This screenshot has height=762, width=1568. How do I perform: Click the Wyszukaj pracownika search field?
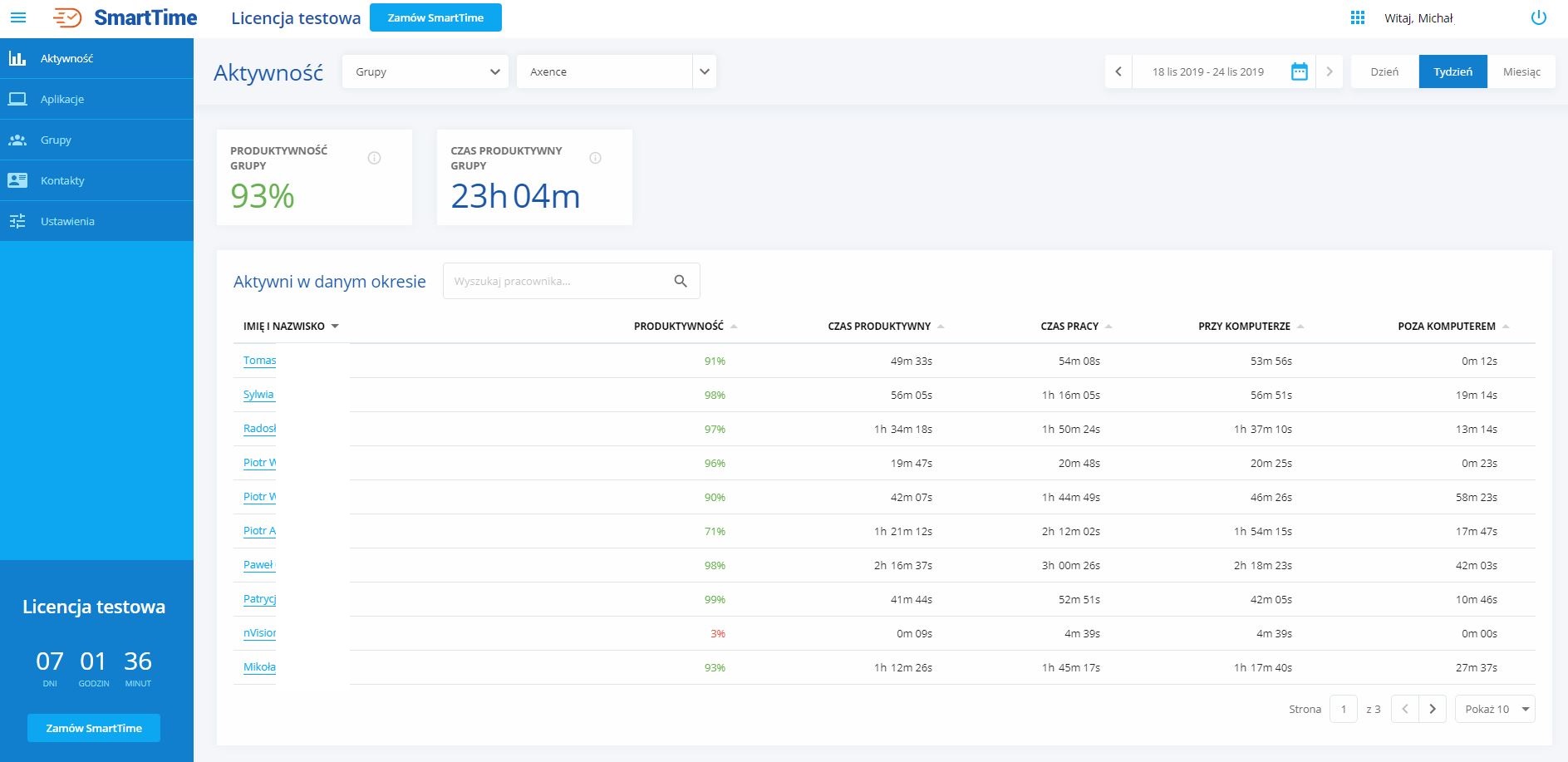tap(557, 281)
